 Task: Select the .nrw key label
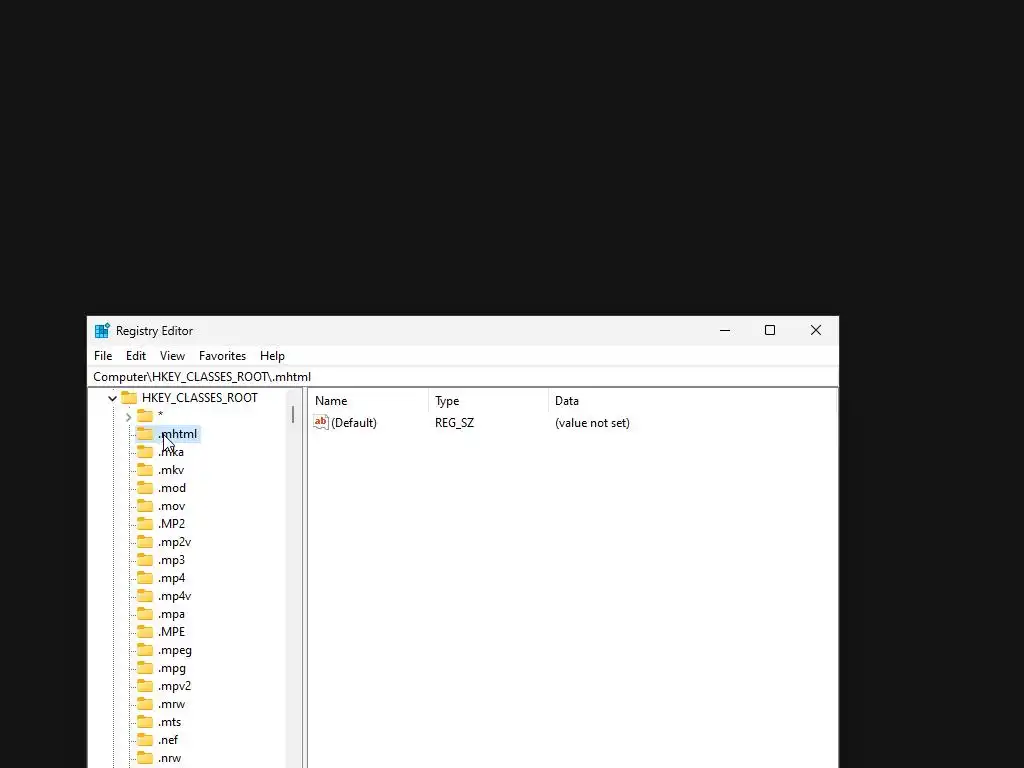coord(170,758)
